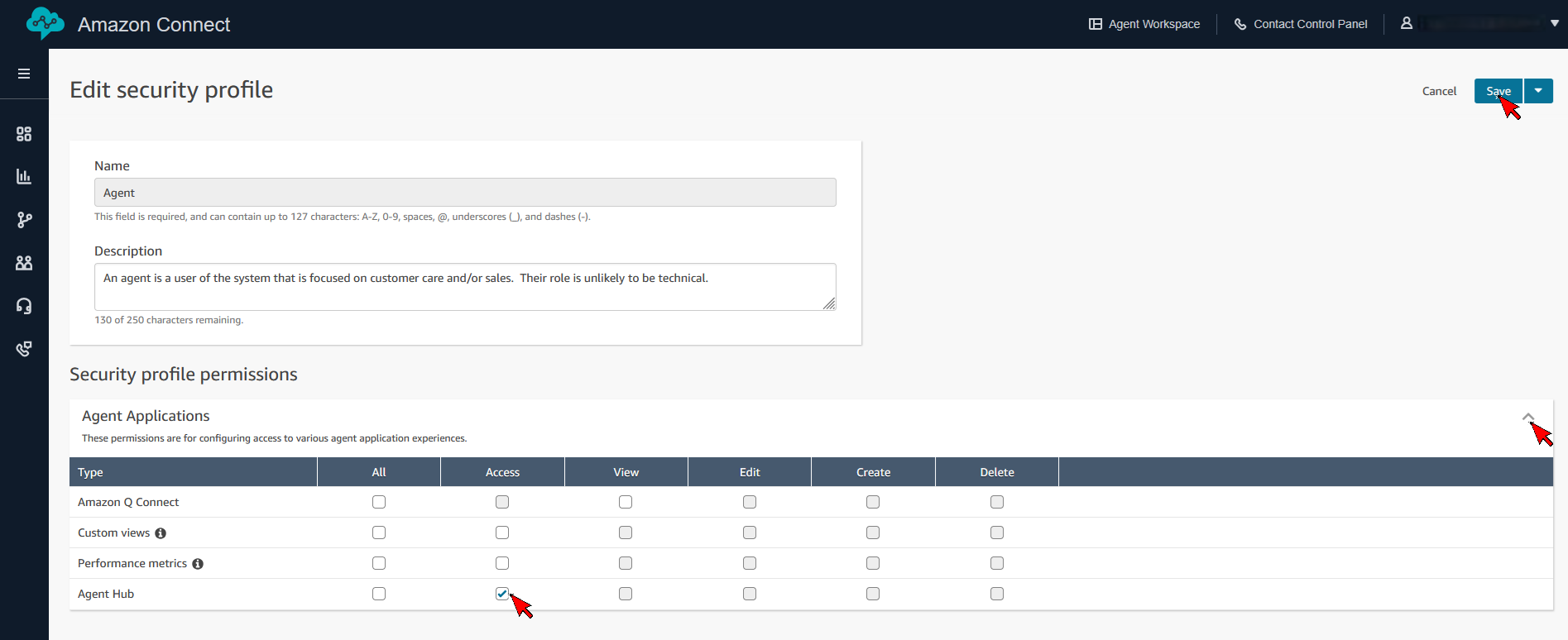Enable Access for Custom views
Image resolution: width=1568 pixels, height=640 pixels.
tap(502, 533)
